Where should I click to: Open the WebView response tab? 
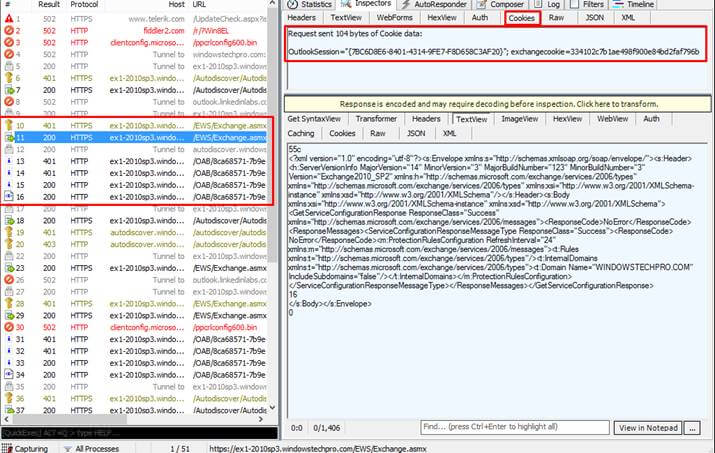pos(612,119)
